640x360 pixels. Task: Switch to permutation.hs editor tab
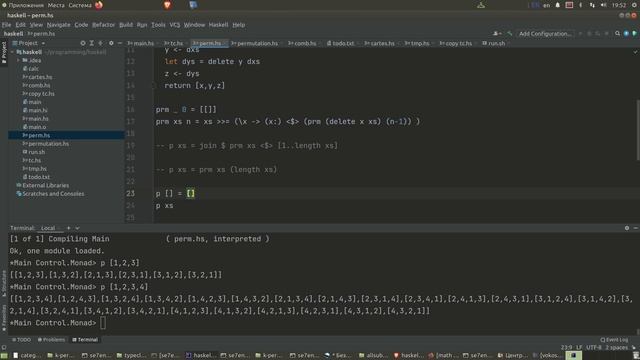[256, 43]
